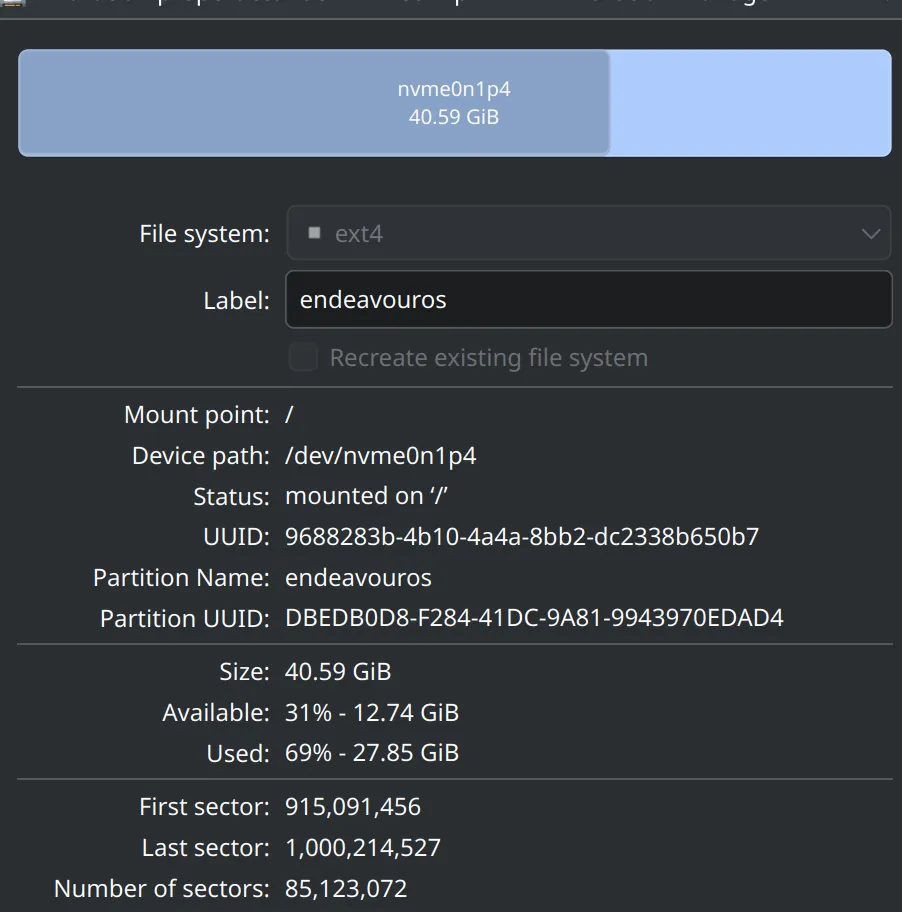The image size is (902, 912).
Task: Click into the Label field containing endeavouros
Action: click(x=588, y=300)
